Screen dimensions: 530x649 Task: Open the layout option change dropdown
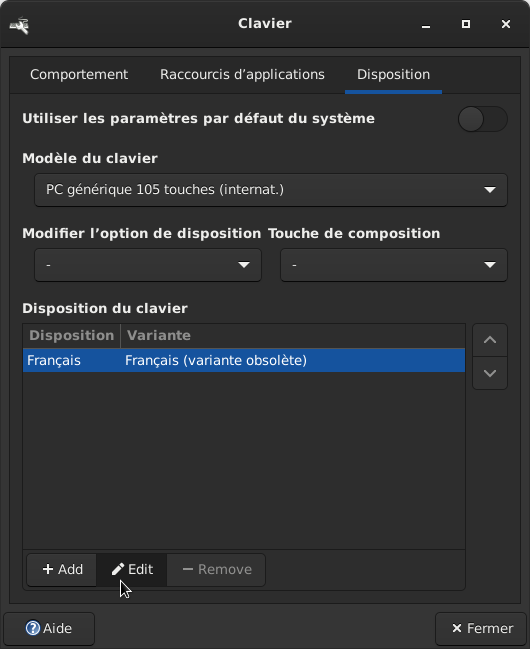[x=148, y=265]
